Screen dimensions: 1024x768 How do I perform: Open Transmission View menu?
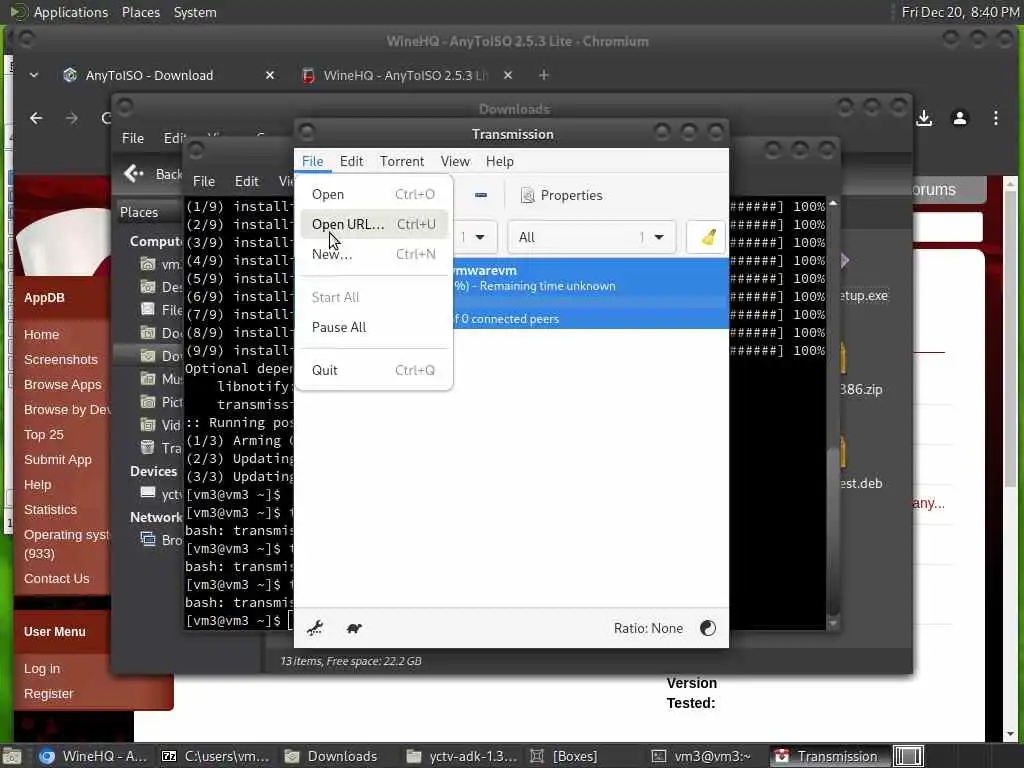[x=455, y=161]
